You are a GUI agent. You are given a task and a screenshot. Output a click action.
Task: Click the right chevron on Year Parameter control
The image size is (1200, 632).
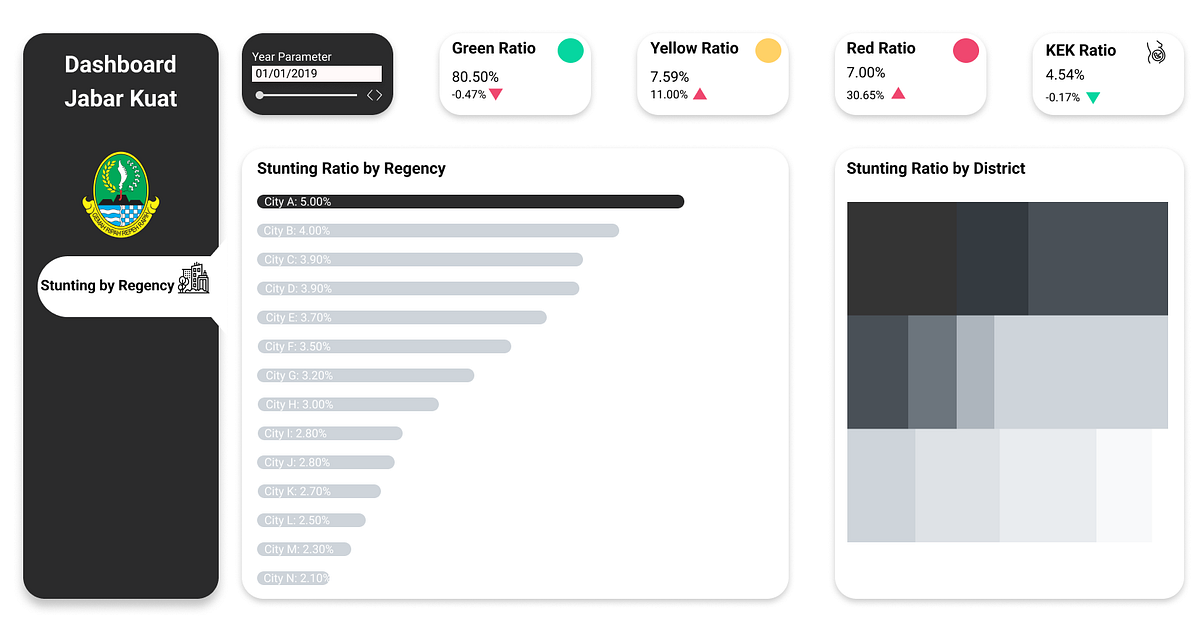pos(379,94)
